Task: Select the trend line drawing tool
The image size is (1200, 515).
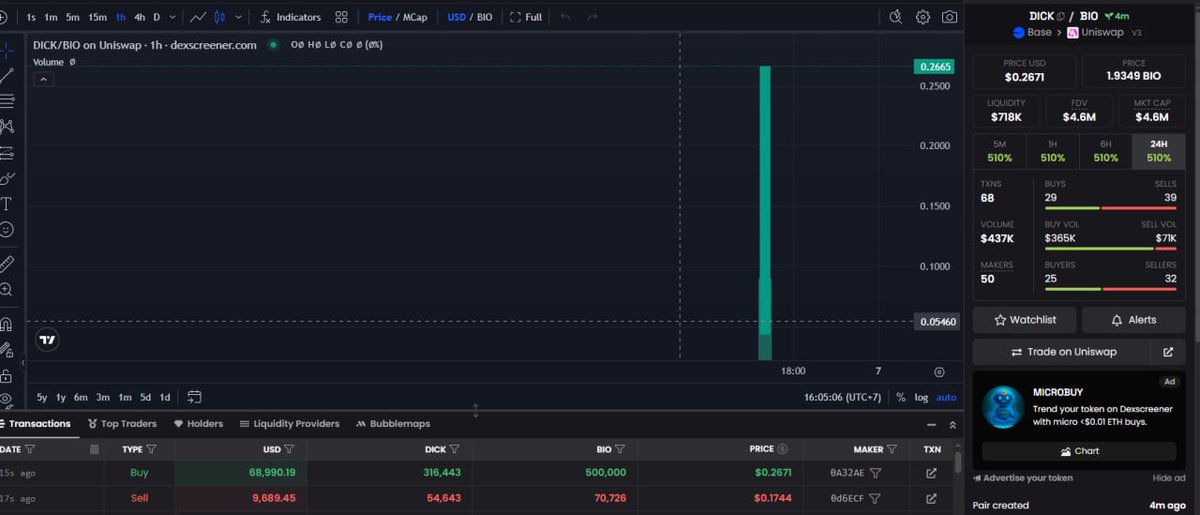Action: (6, 75)
